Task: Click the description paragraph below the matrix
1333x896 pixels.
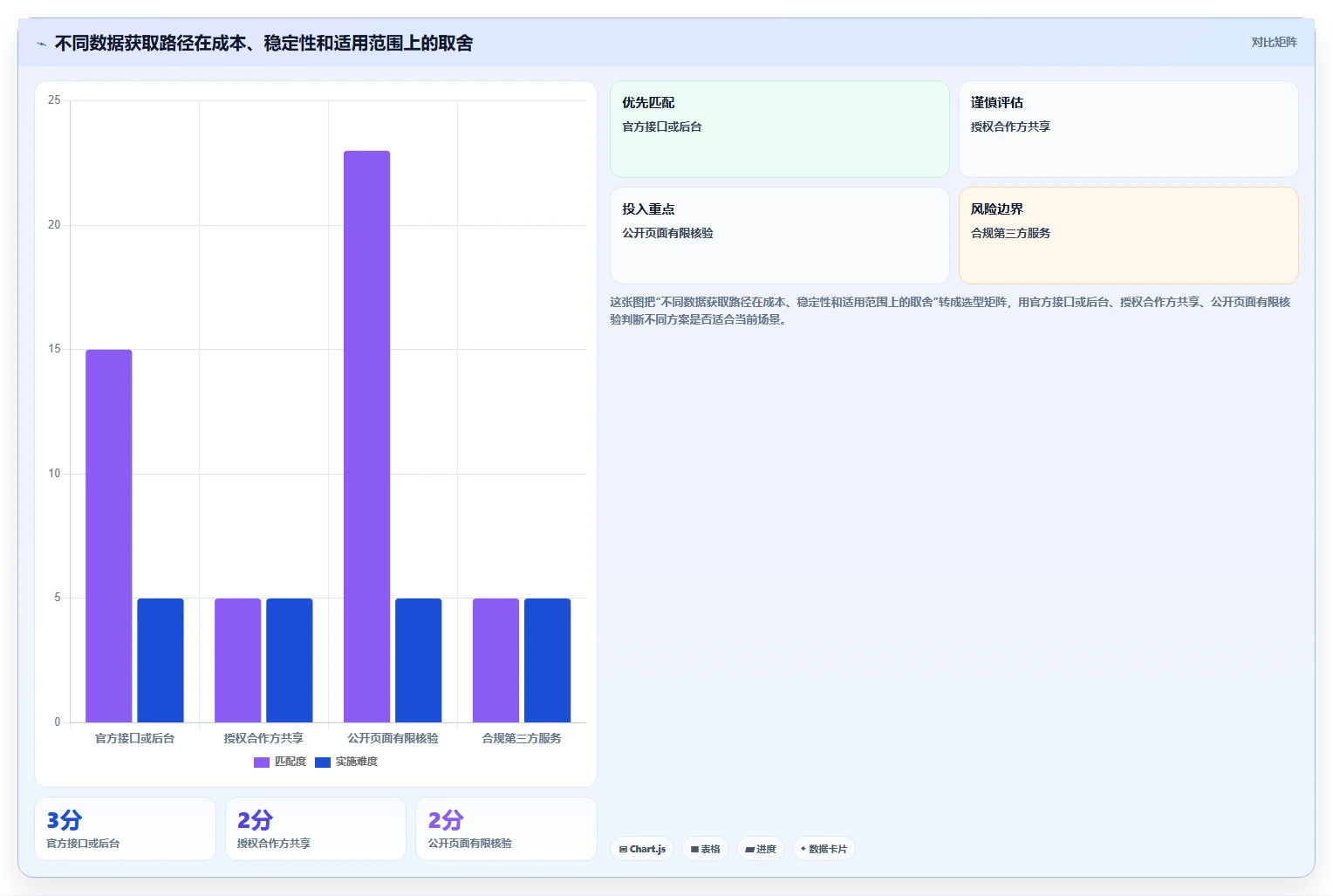Action: (950, 311)
